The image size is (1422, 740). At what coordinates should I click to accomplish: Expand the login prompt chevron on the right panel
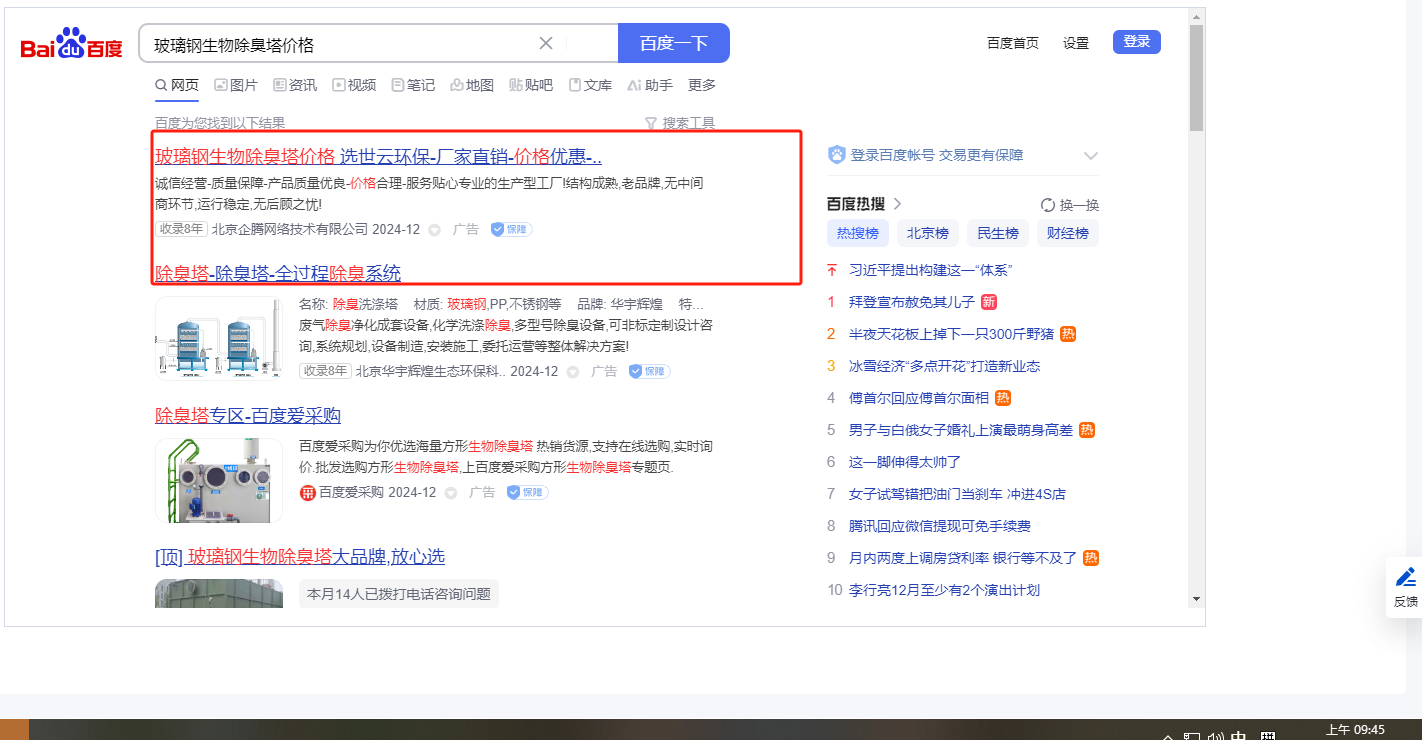1091,156
